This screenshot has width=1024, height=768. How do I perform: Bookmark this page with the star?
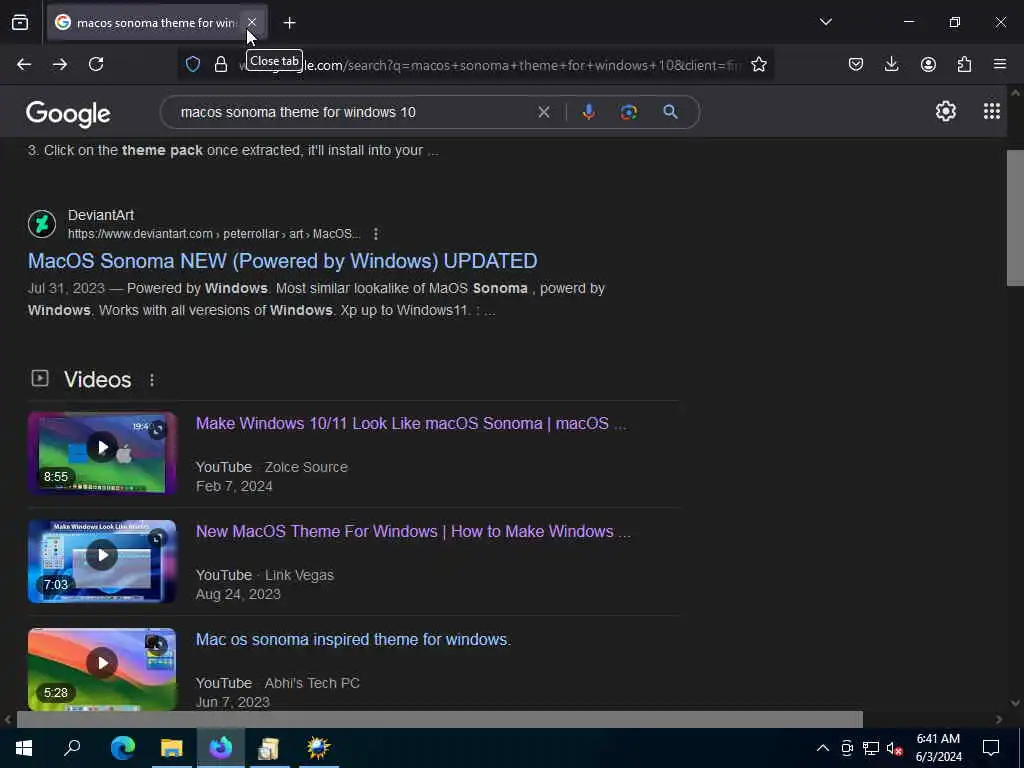pyautogui.click(x=758, y=64)
